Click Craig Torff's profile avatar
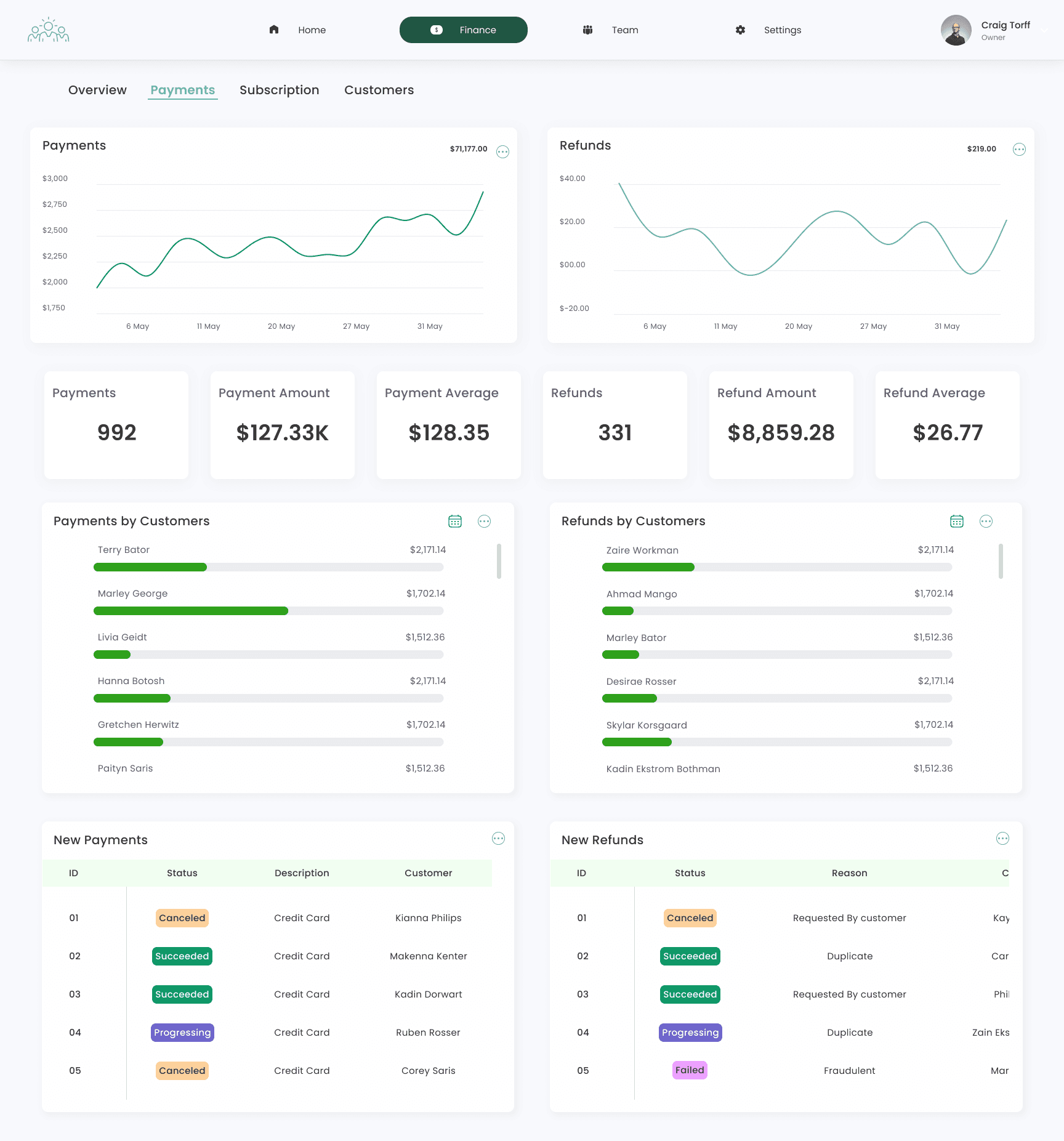Image resolution: width=1064 pixels, height=1141 pixels. [x=956, y=30]
